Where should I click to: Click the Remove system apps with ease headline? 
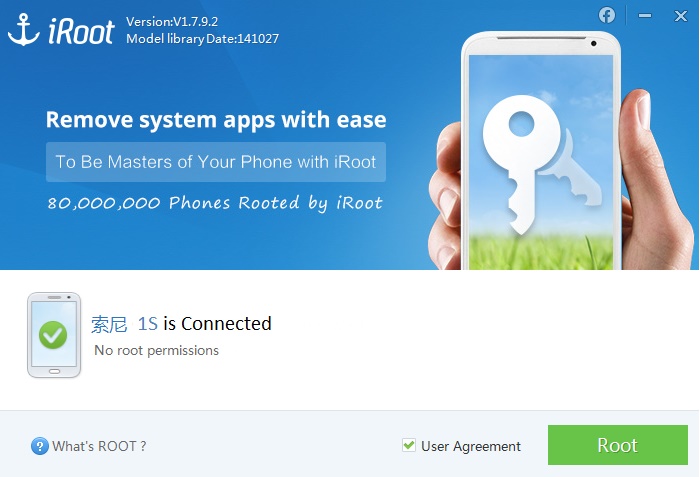tap(216, 120)
